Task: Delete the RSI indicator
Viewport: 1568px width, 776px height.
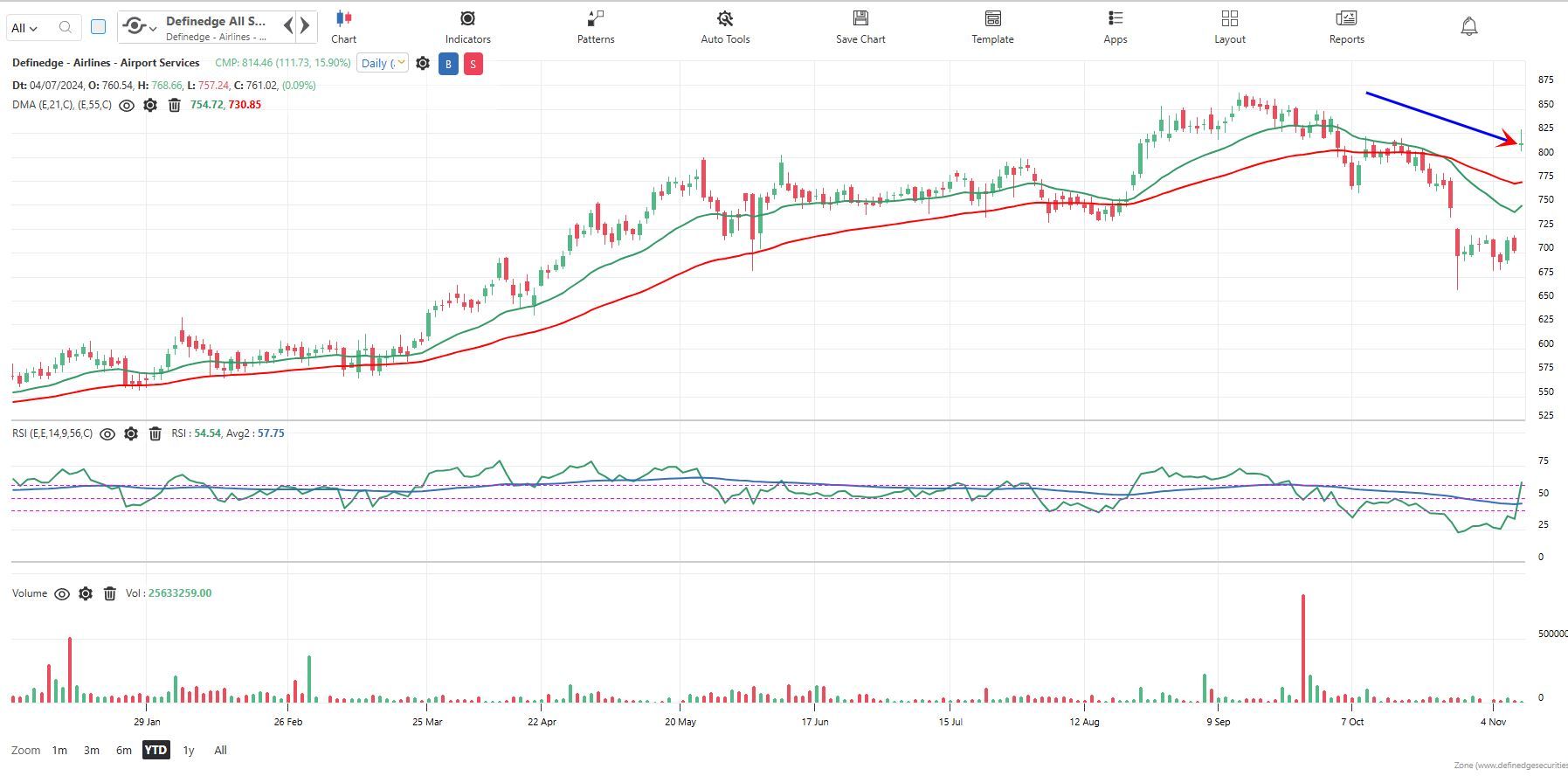Action: point(155,433)
